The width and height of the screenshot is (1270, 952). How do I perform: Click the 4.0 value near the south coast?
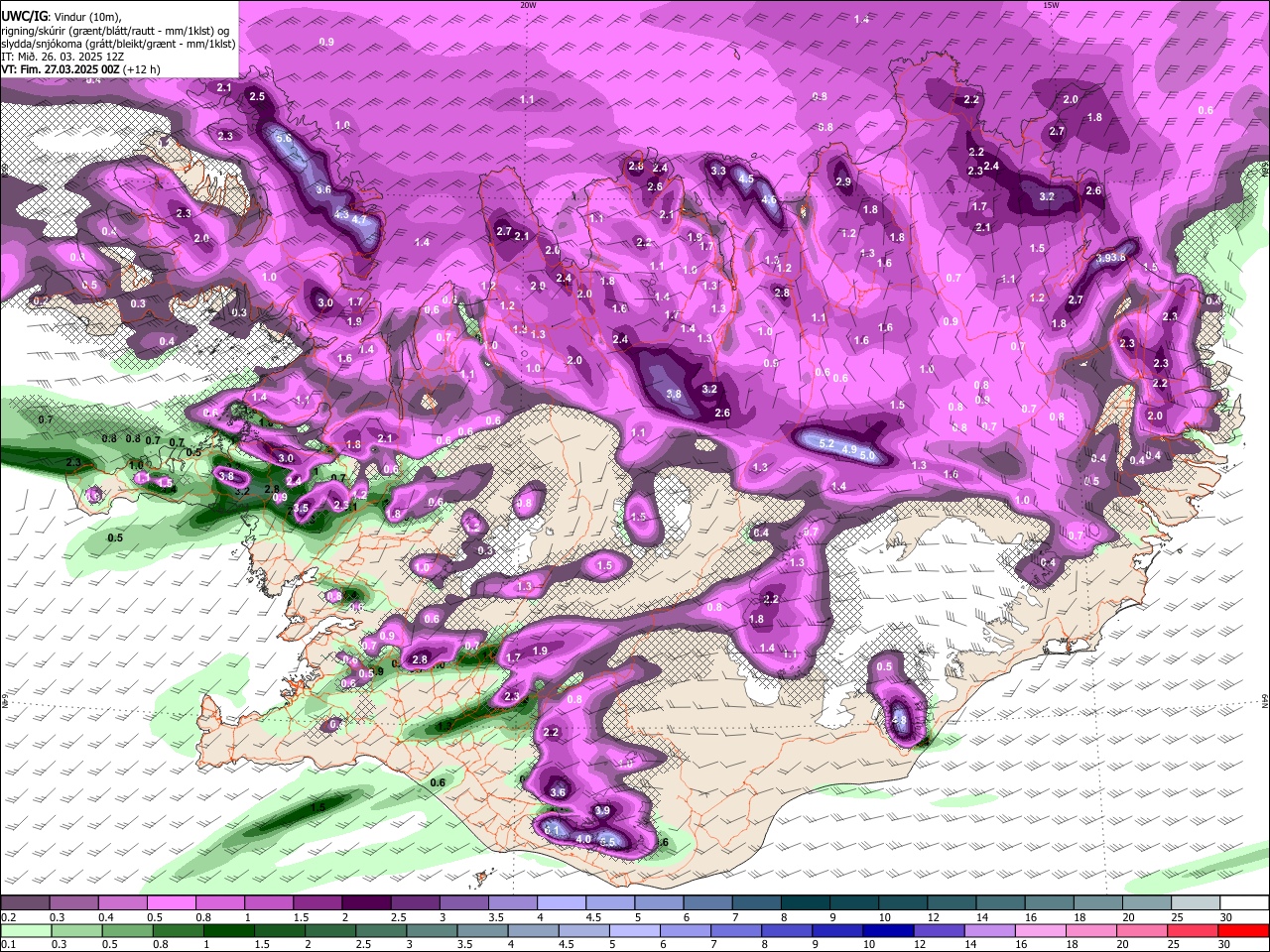pyautogui.click(x=583, y=839)
